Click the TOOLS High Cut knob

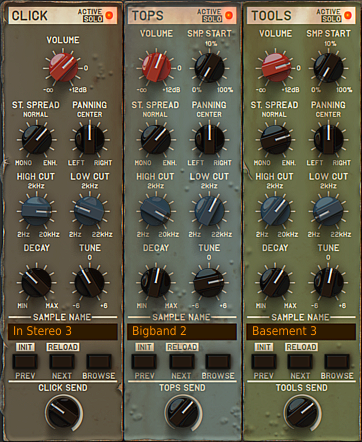pos(275,211)
